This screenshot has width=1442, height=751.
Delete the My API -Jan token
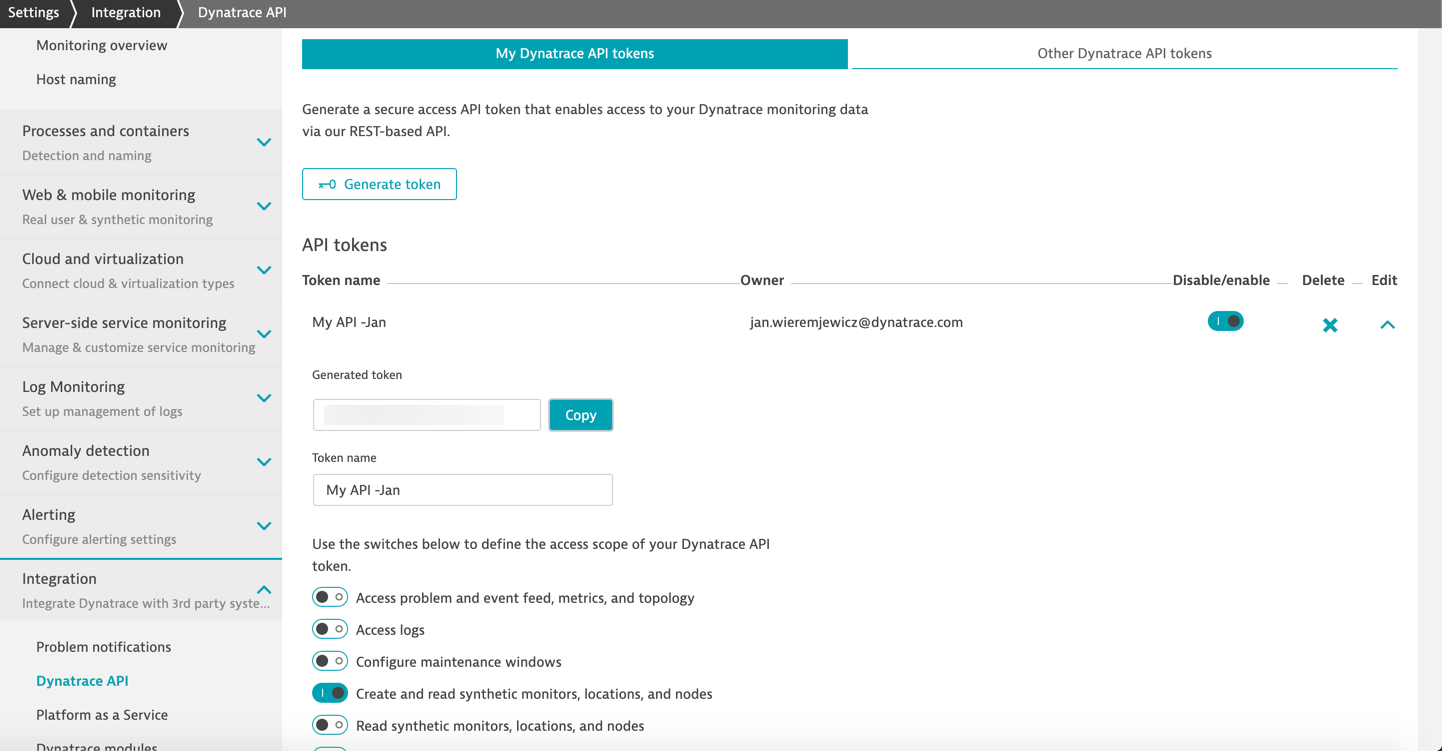(x=1330, y=325)
